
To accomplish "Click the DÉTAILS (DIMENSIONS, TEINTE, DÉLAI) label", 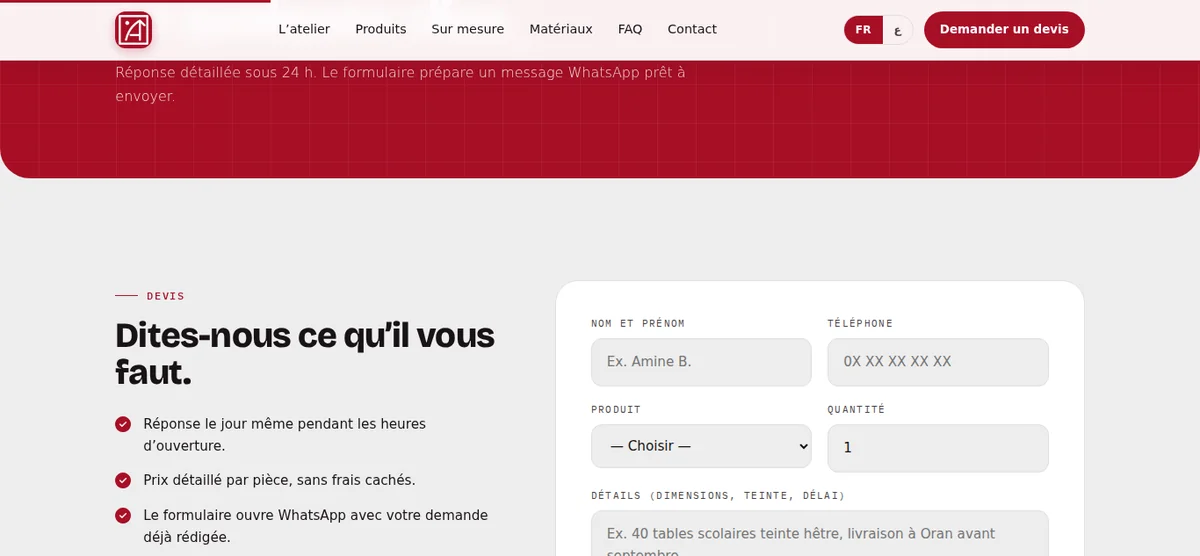I will (x=718, y=496).
